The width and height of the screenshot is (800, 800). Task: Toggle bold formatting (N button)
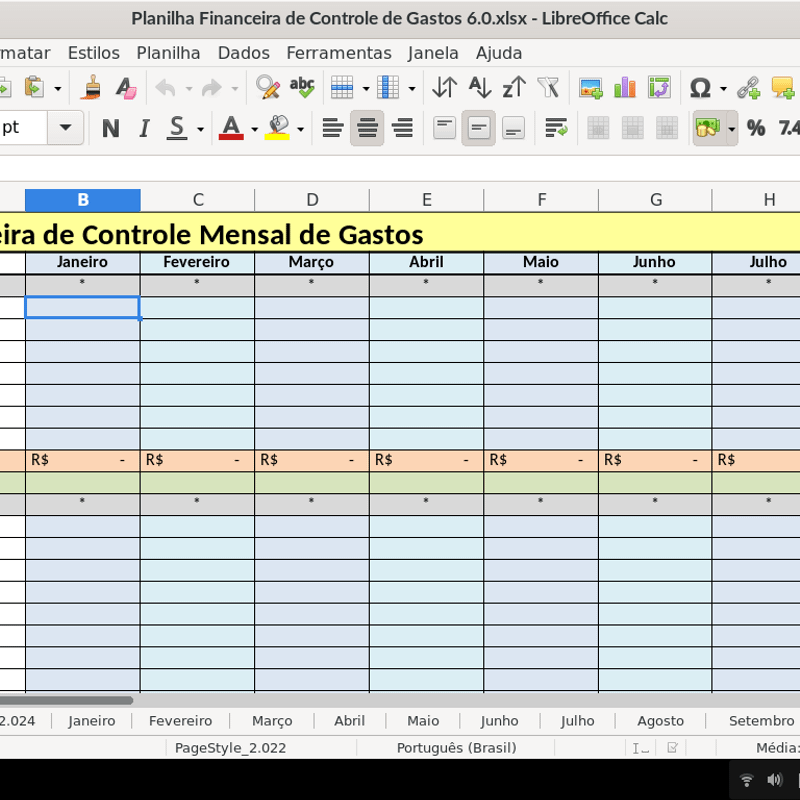coord(110,128)
